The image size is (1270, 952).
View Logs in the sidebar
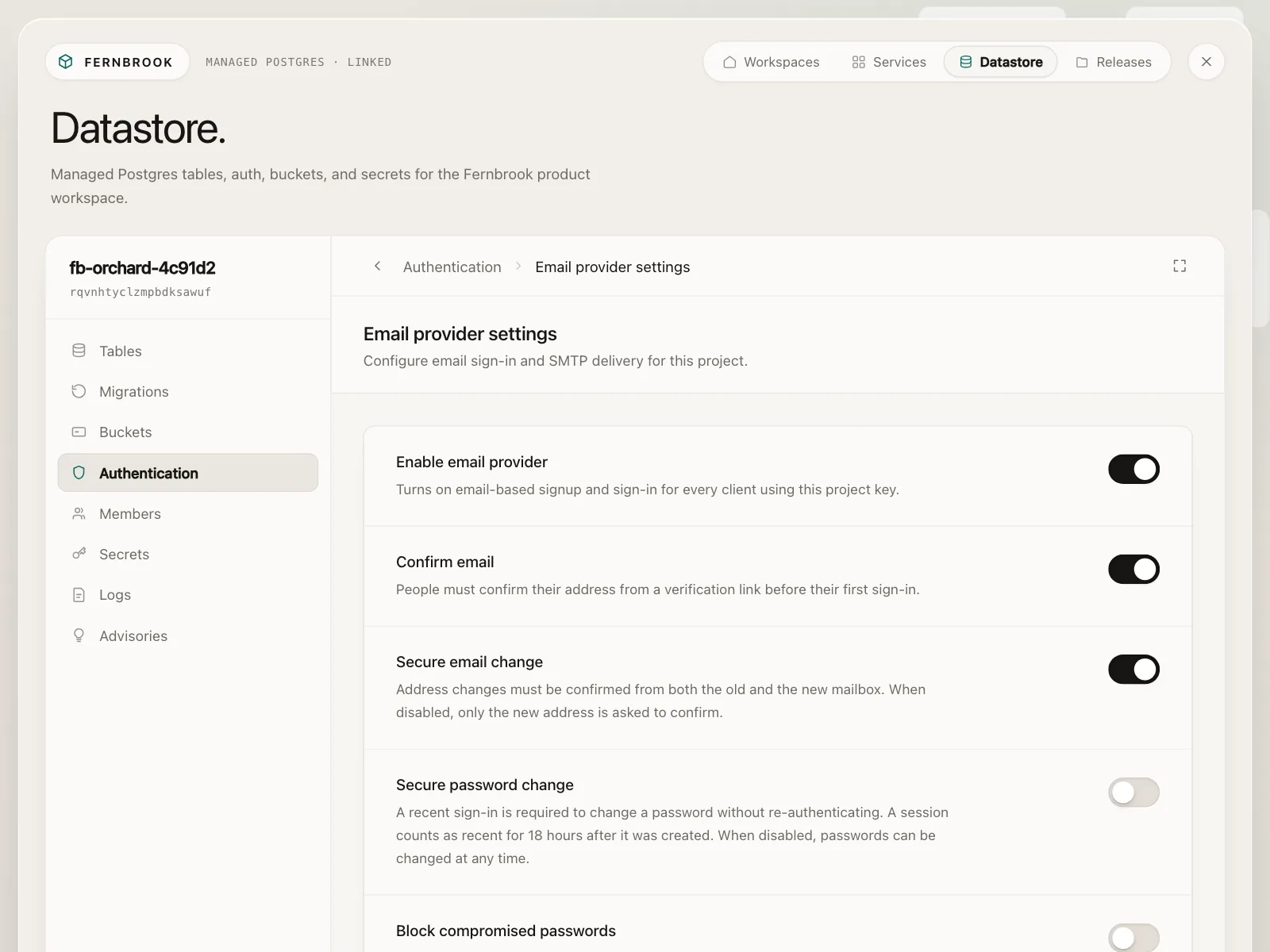(188, 595)
